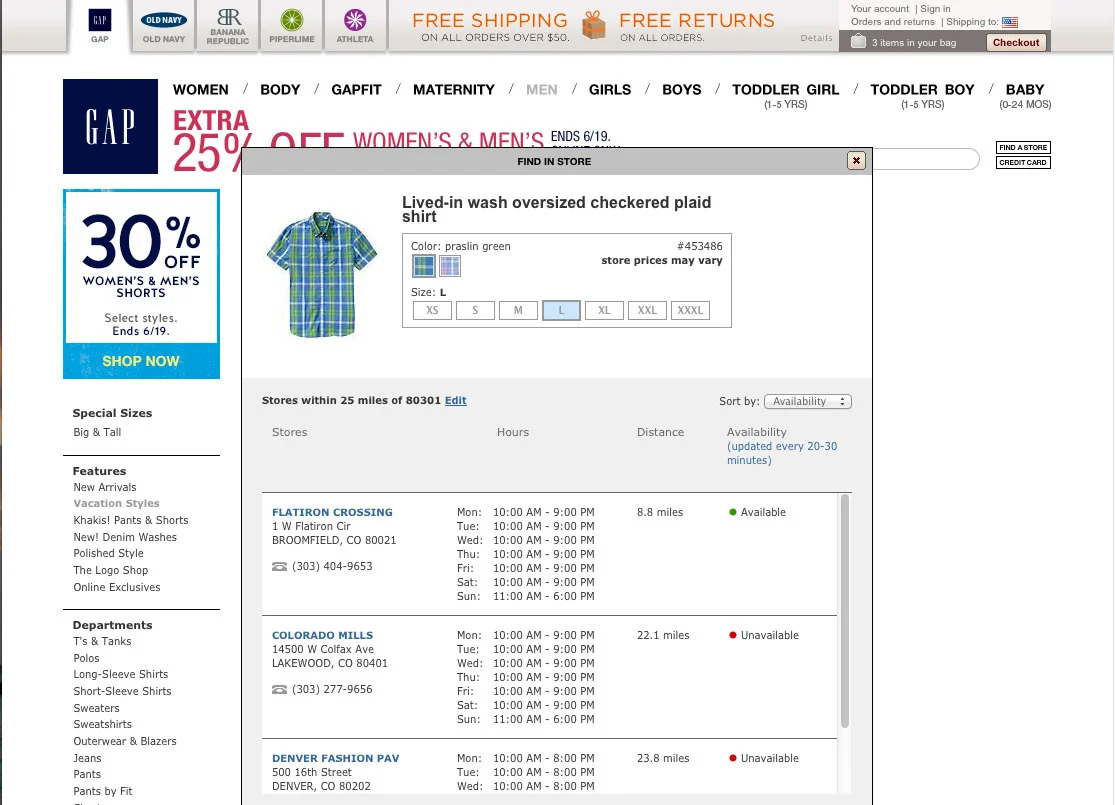Select the purple plaid color swatch
The height and width of the screenshot is (805, 1115).
[x=449, y=266]
